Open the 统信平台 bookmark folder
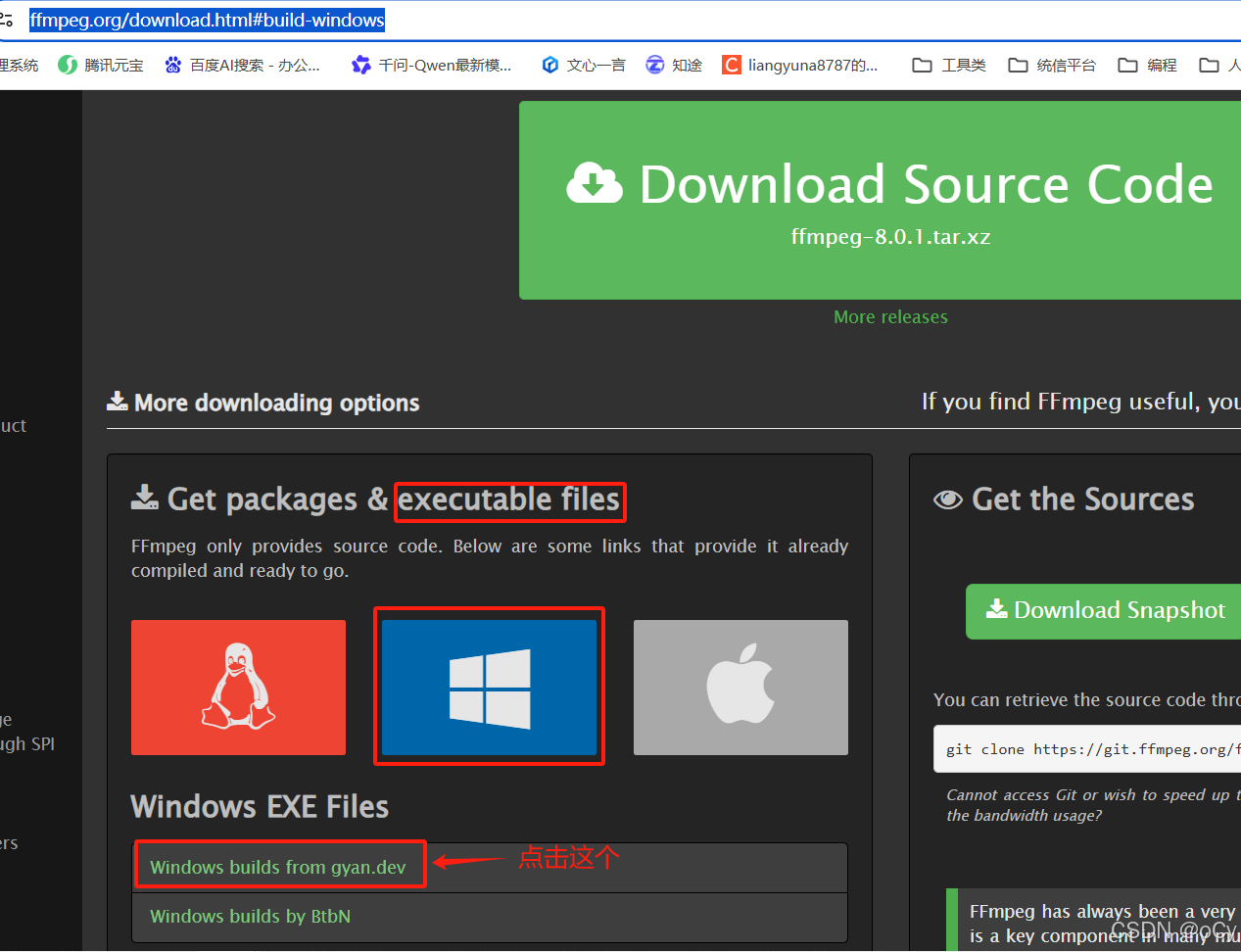The width and height of the screenshot is (1241, 952). (x=1052, y=66)
